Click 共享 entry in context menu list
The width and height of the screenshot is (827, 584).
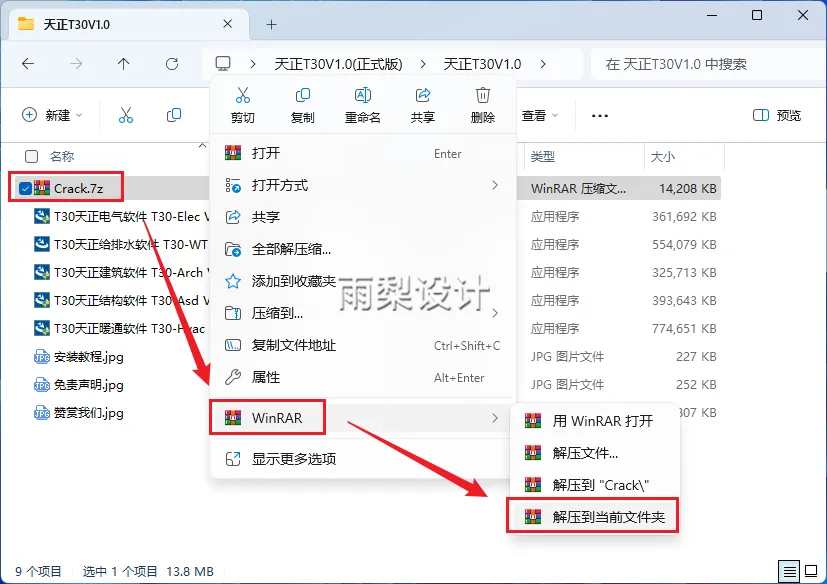pos(362,217)
